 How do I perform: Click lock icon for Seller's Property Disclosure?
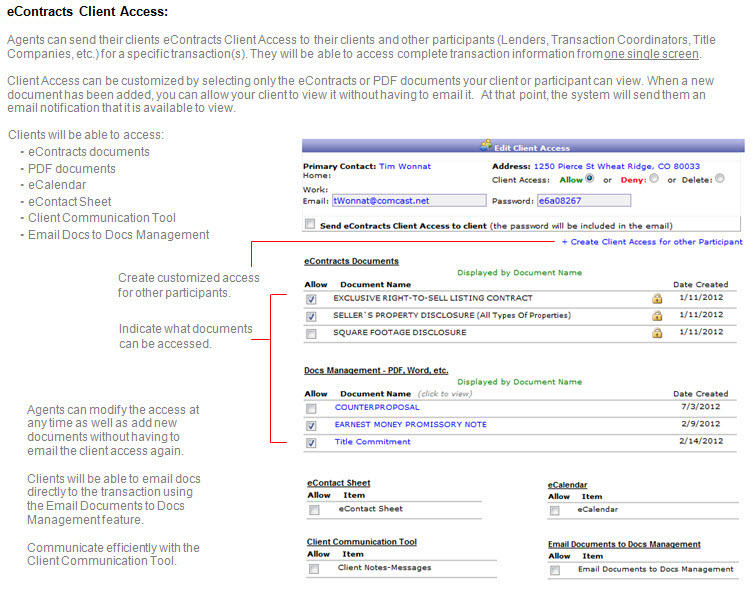pyautogui.click(x=657, y=316)
